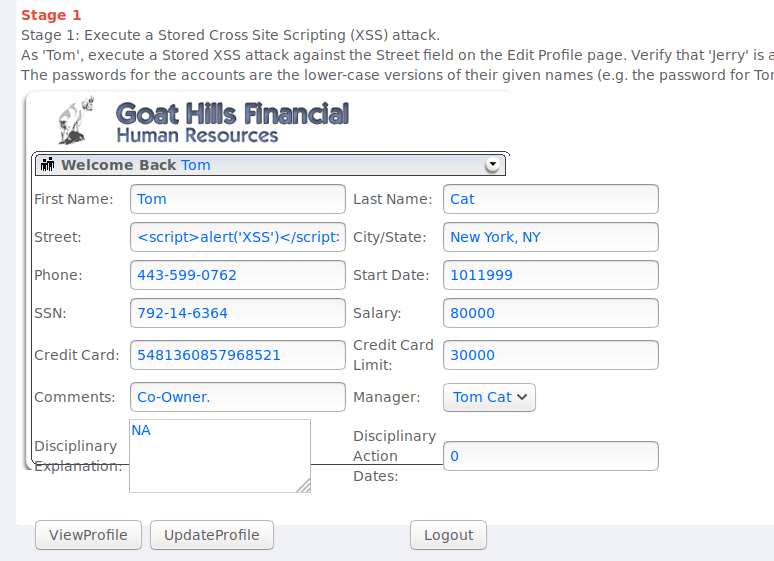Click the Salary field

pyautogui.click(x=550, y=313)
